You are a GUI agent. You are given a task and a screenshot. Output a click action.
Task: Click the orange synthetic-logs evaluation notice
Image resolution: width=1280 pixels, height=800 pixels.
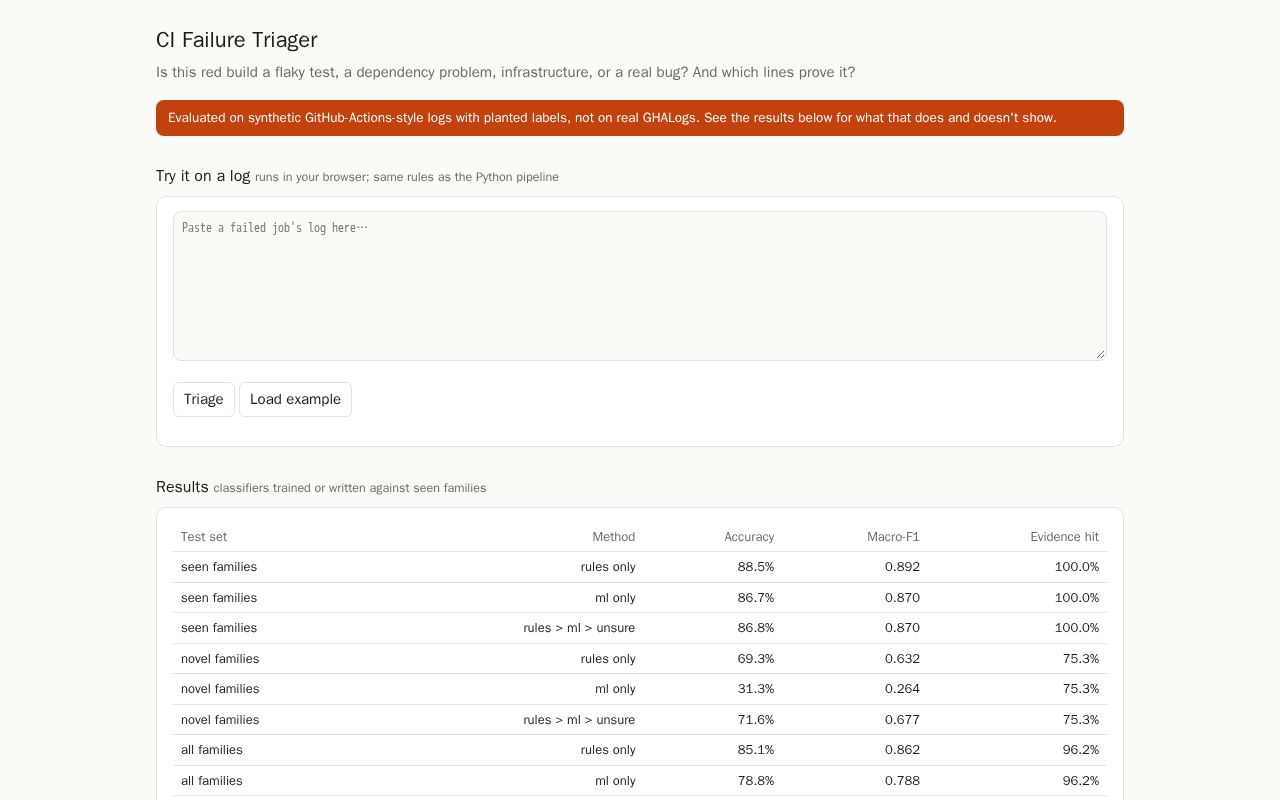tap(640, 118)
